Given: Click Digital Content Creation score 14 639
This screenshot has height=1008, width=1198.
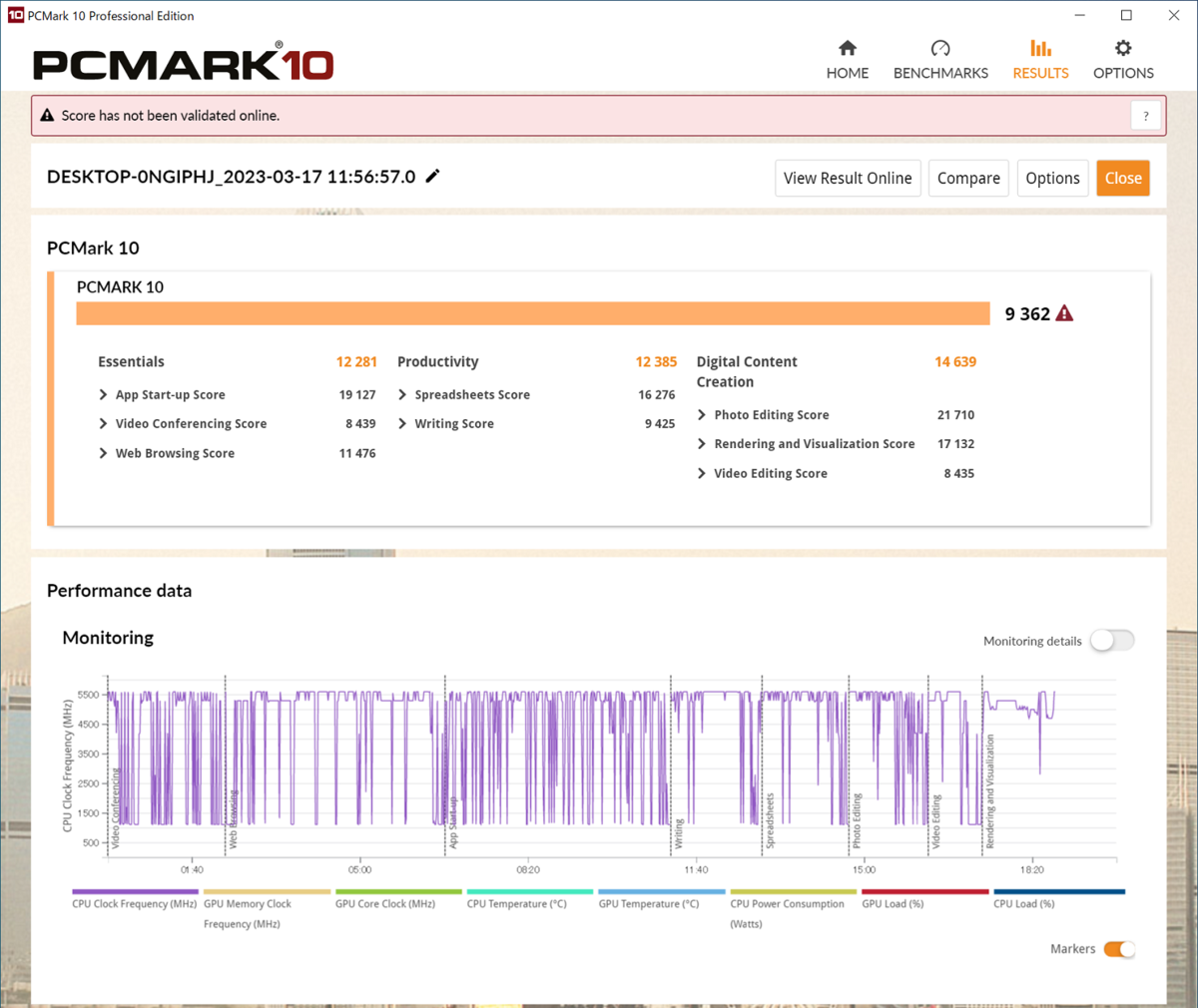Looking at the screenshot, I should (955, 361).
